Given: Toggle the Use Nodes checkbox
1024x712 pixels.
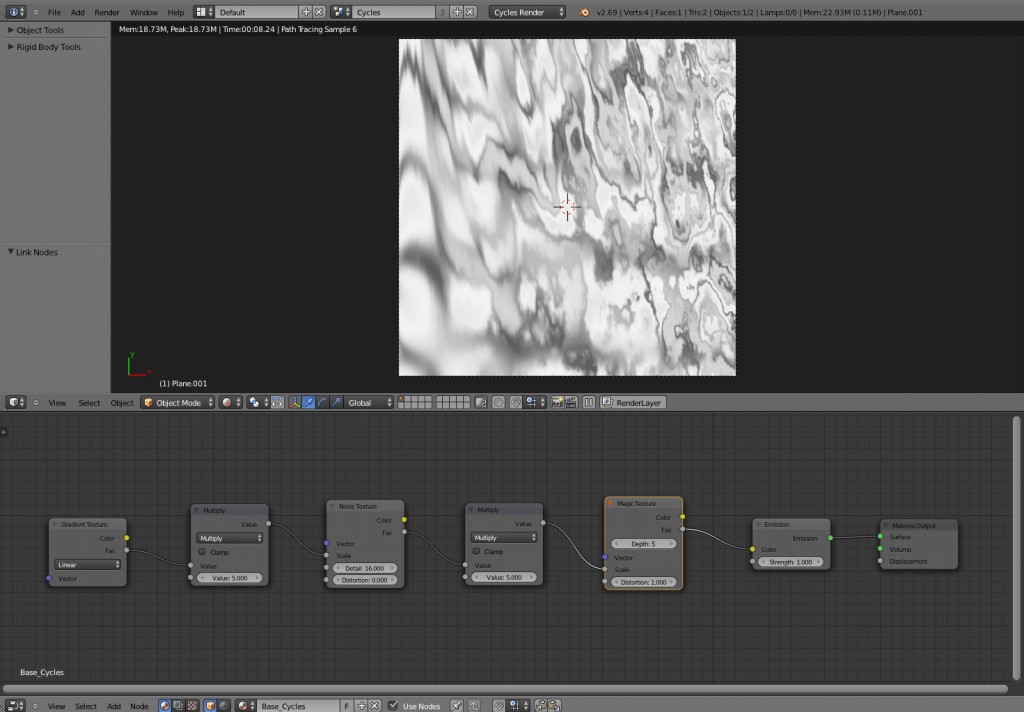Looking at the screenshot, I should [x=394, y=705].
